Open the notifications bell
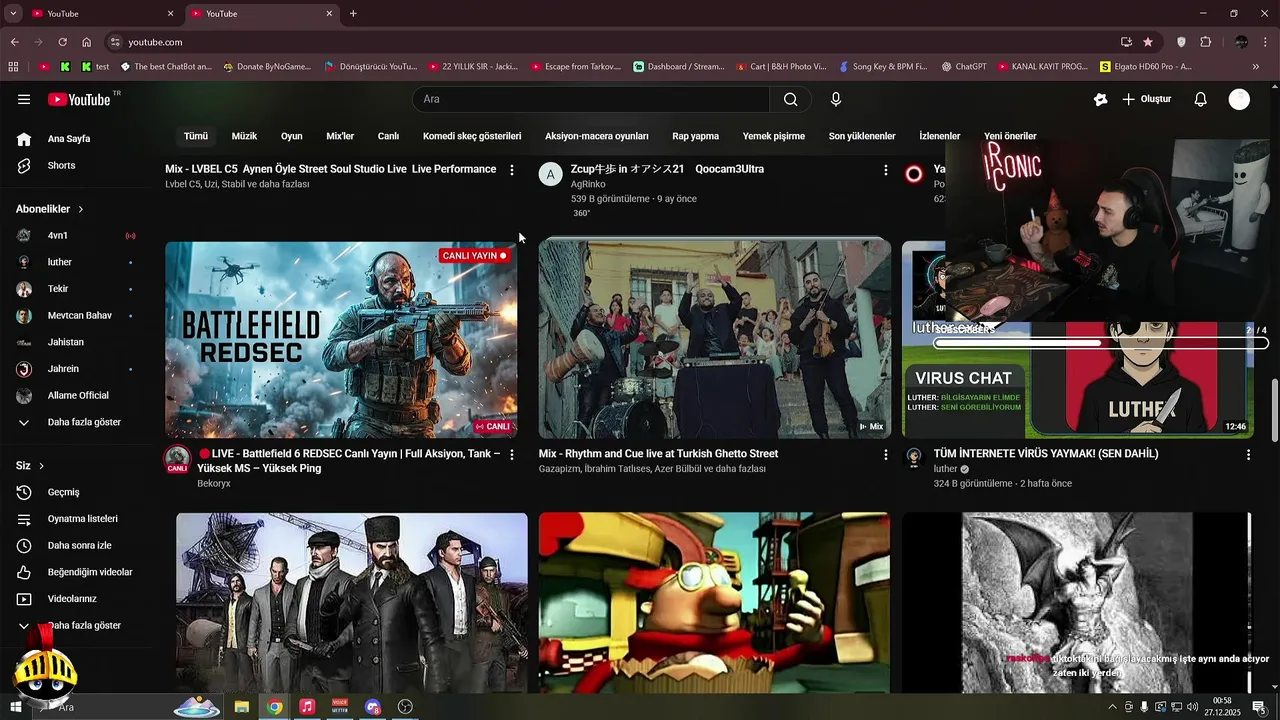Screen dimensions: 1280x720 tap(1201, 99)
